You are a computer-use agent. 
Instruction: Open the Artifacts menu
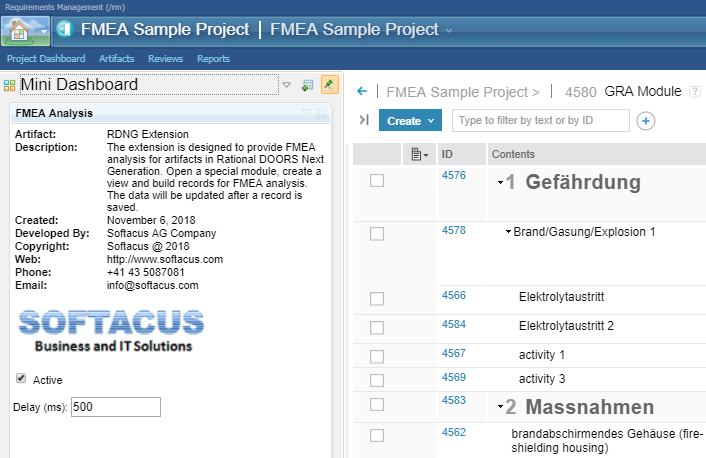click(117, 59)
